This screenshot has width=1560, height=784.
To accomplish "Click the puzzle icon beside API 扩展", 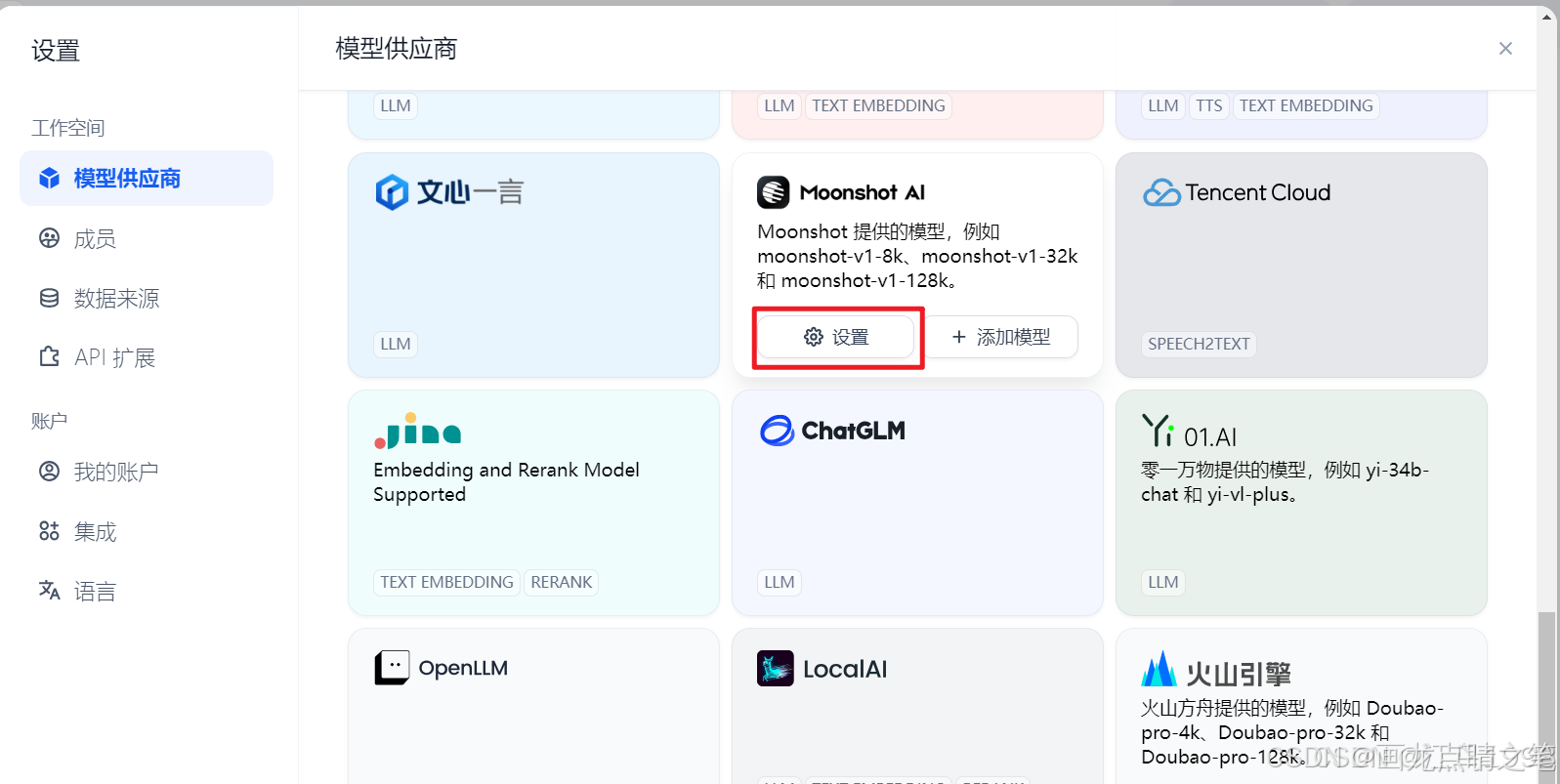I will pos(49,356).
